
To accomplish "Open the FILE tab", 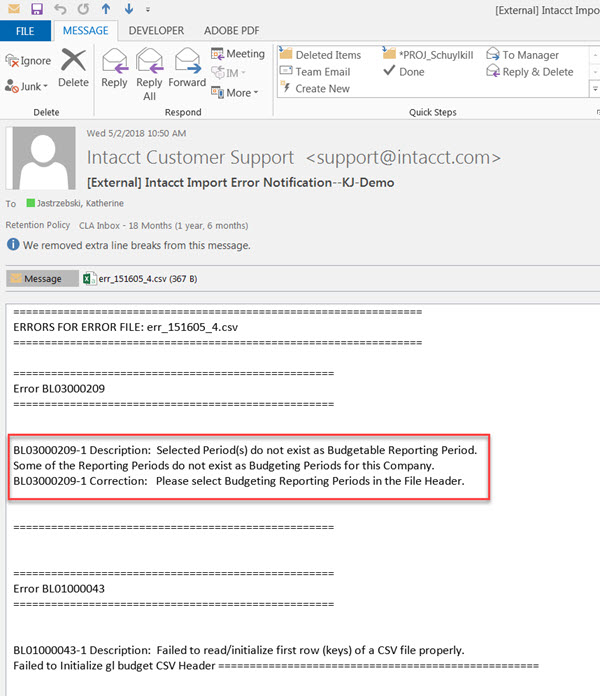I will [25, 32].
